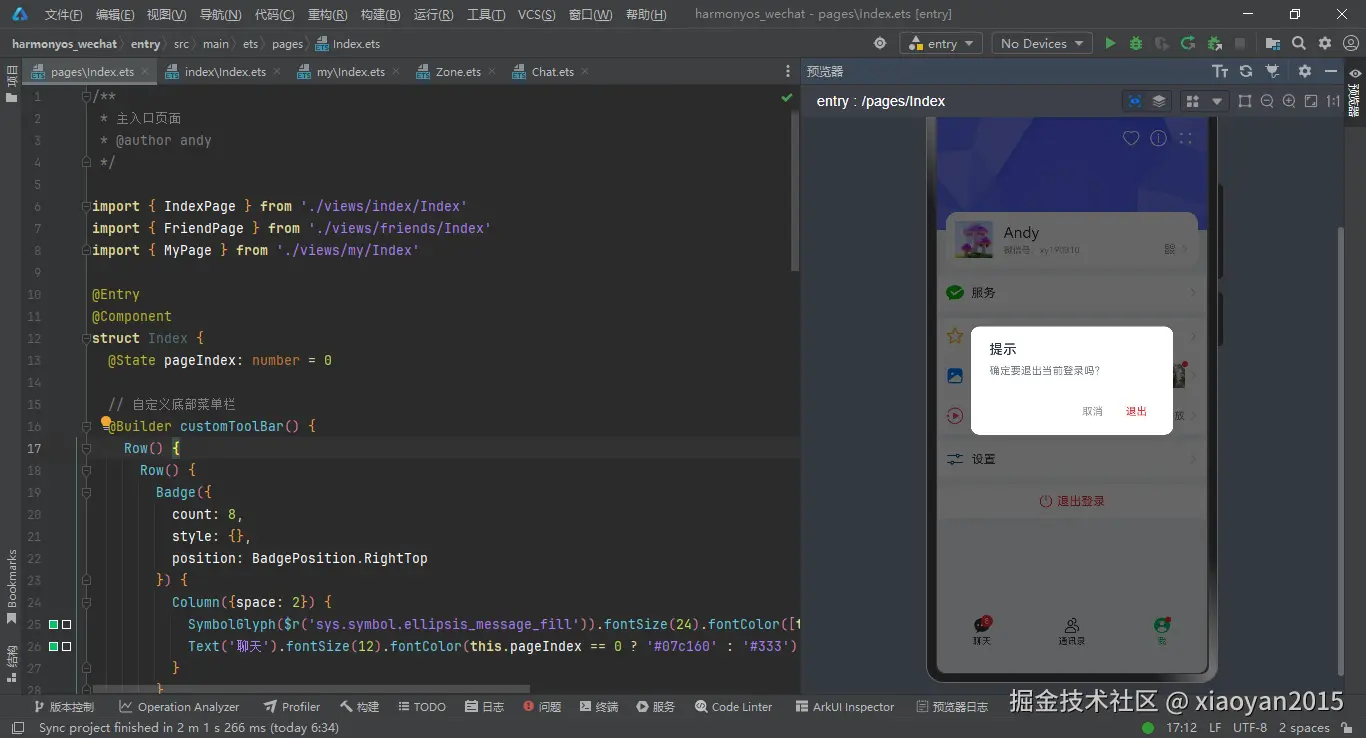The height and width of the screenshot is (738, 1366).
Task: Click the editor horizontal scrollbar
Action: pyautogui.click(x=310, y=688)
